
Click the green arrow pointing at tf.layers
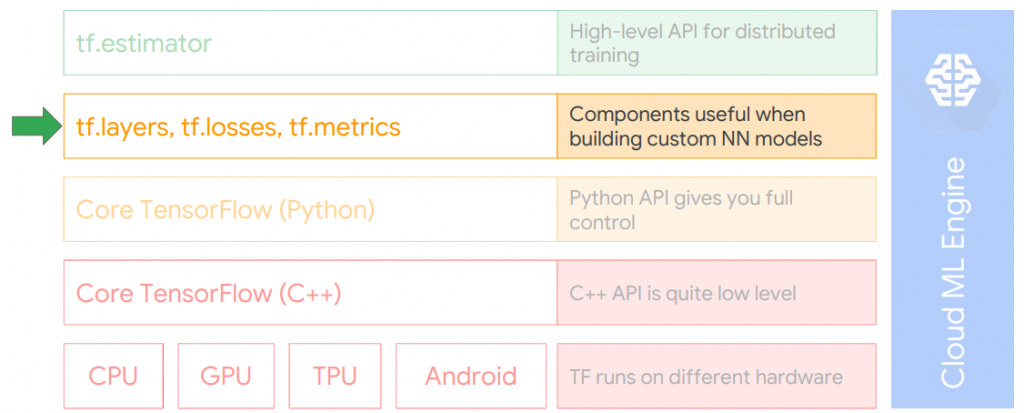point(36,127)
